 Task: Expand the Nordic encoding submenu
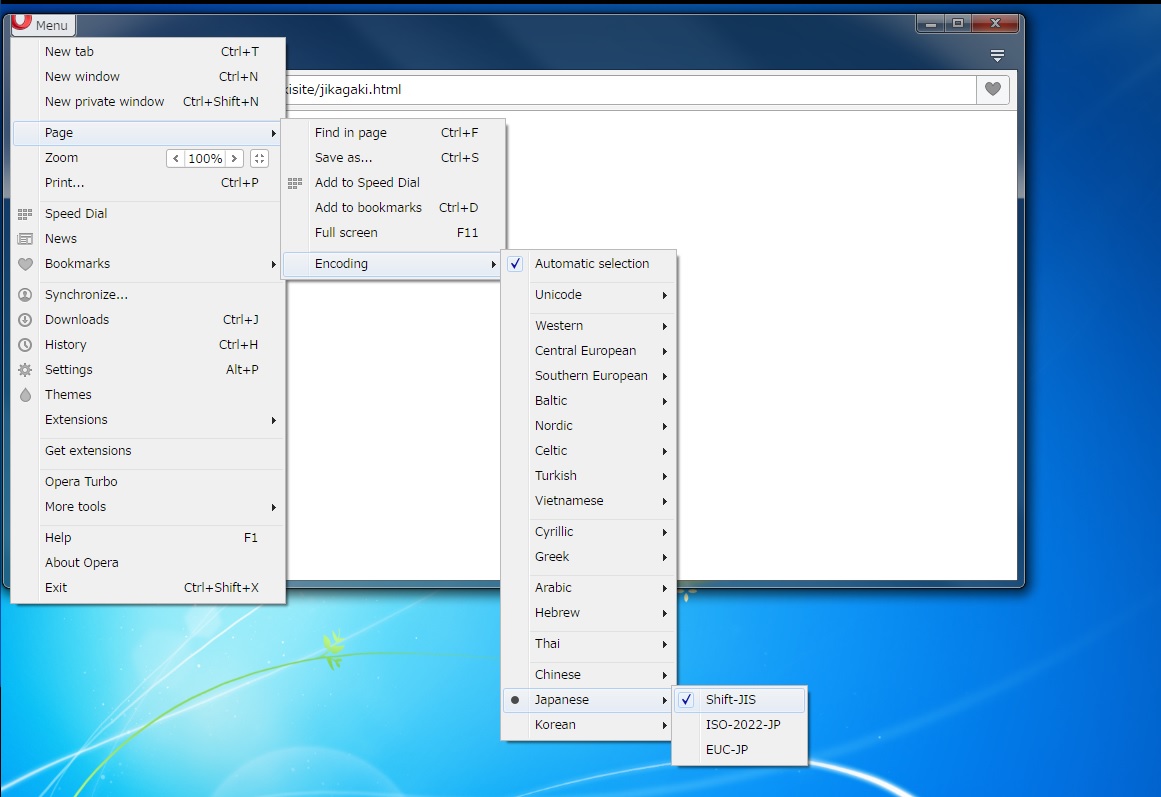[x=589, y=426]
